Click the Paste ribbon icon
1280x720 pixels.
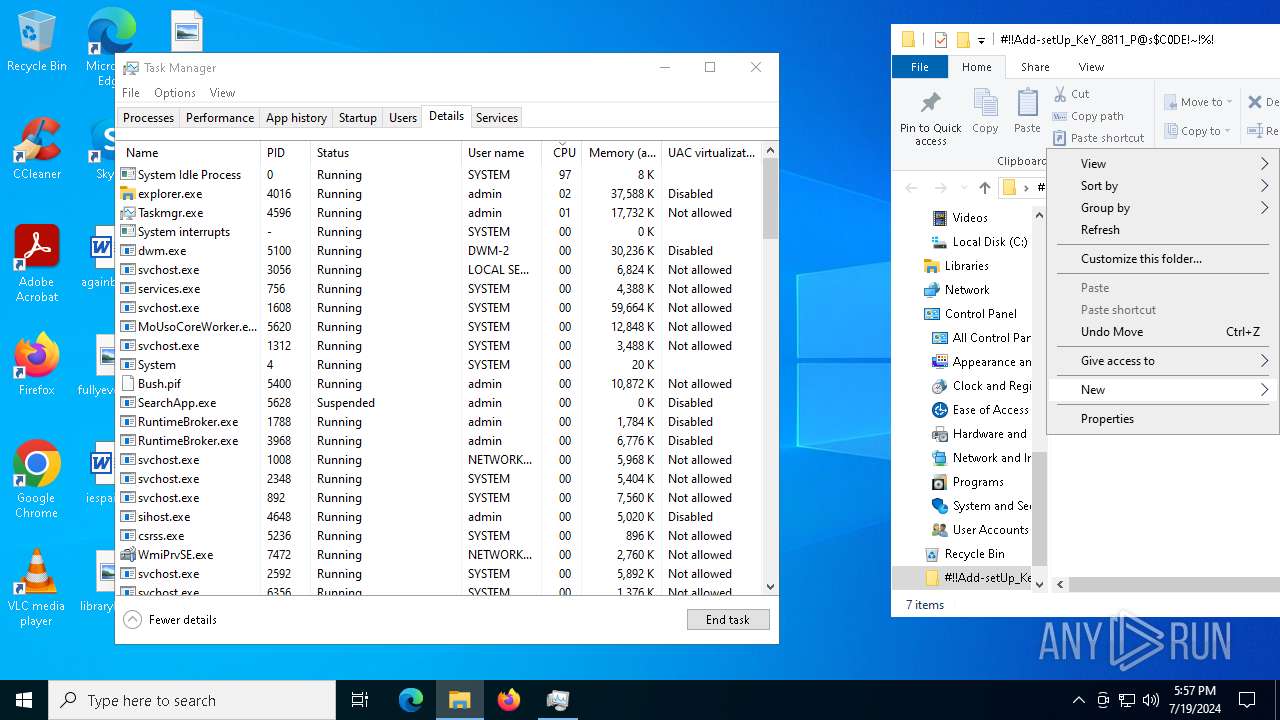(1027, 111)
